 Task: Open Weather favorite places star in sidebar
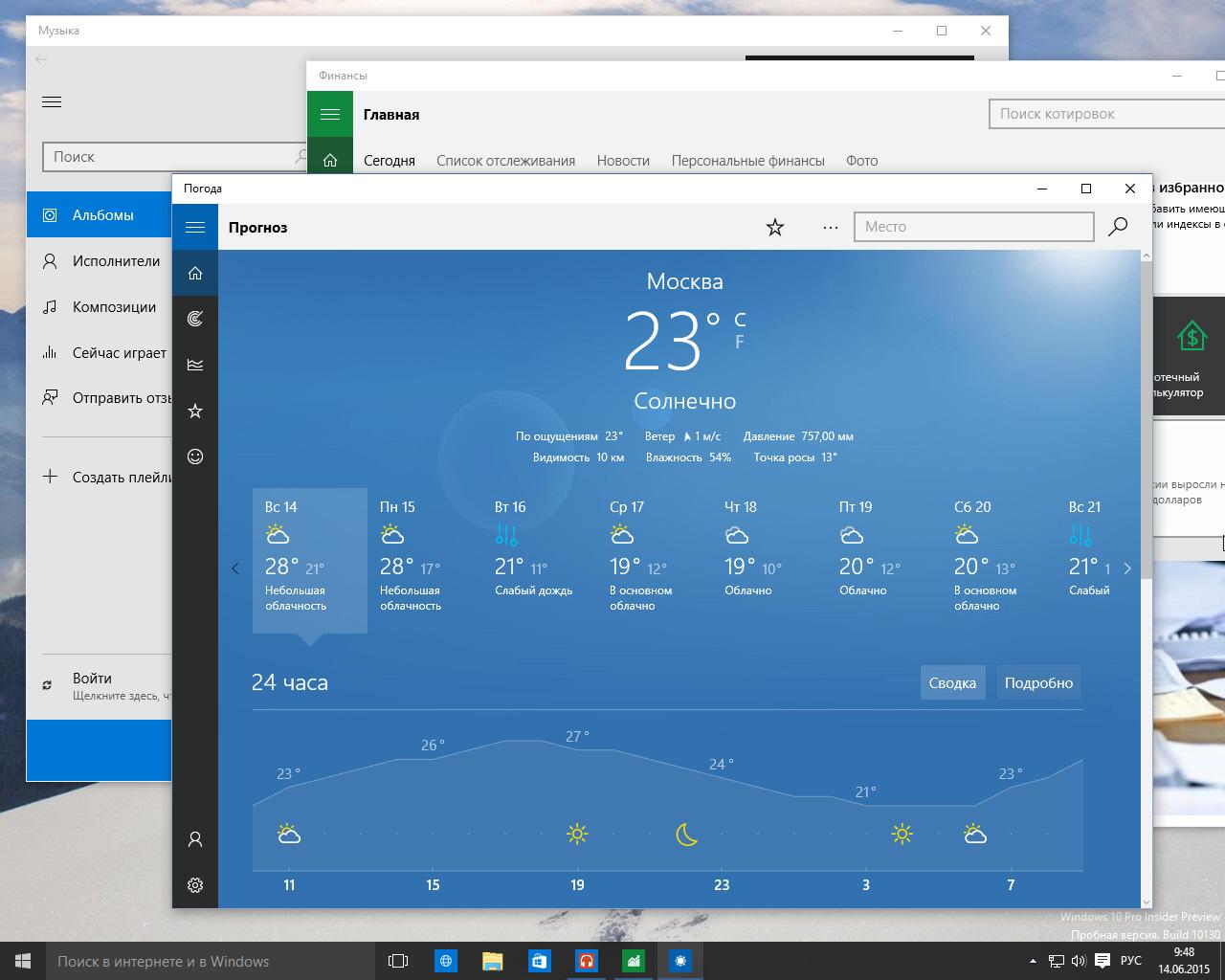coord(195,411)
